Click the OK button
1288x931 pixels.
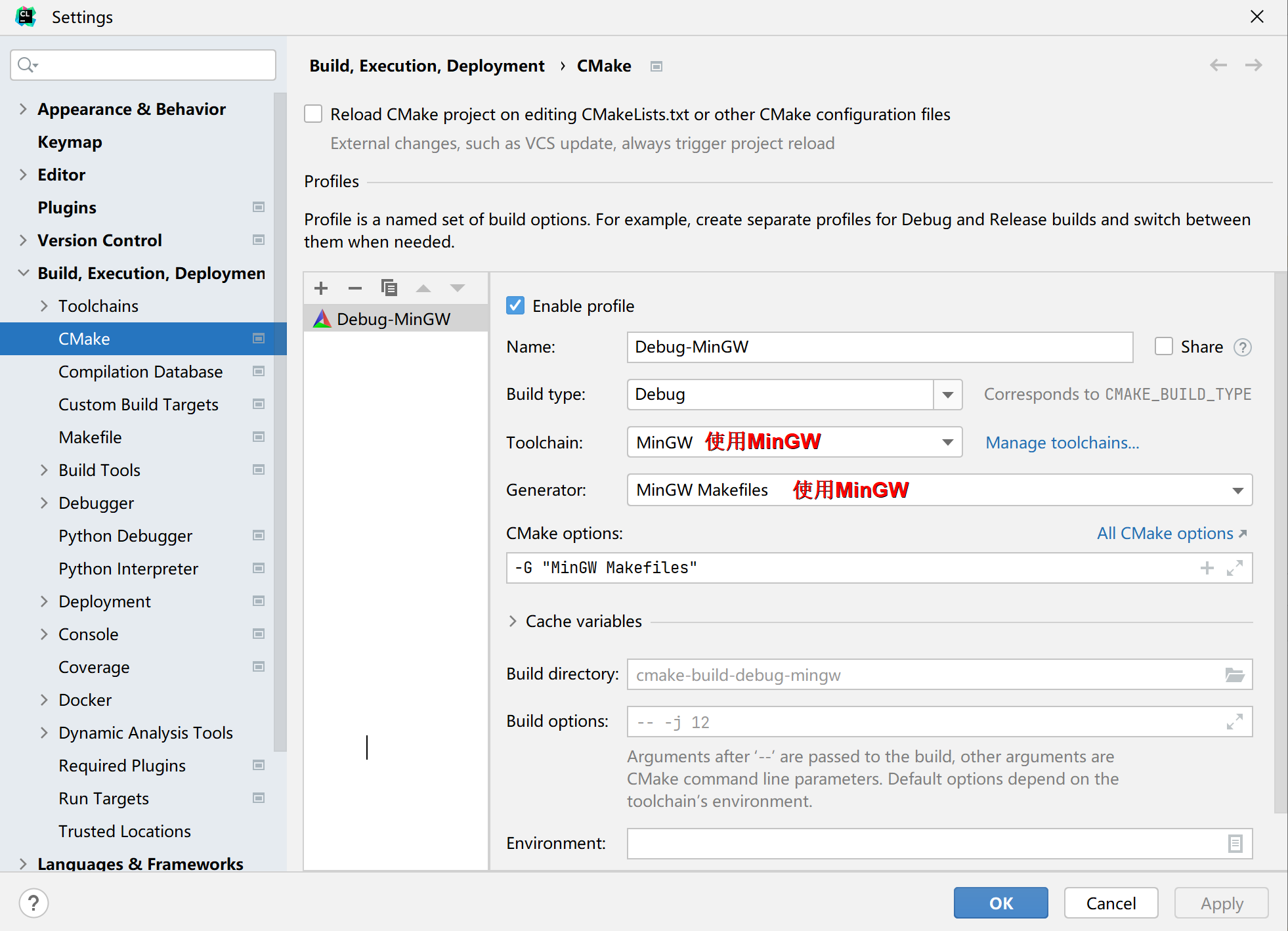tap(1000, 903)
